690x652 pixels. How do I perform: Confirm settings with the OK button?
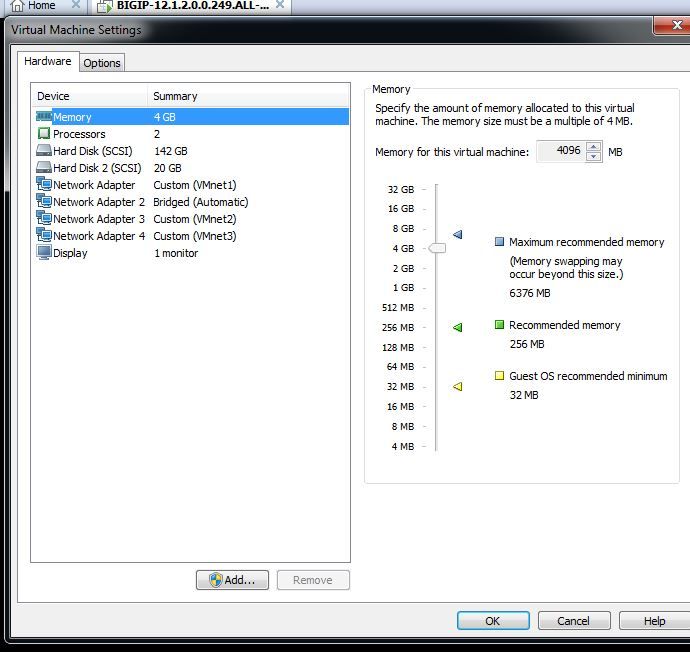[493, 620]
